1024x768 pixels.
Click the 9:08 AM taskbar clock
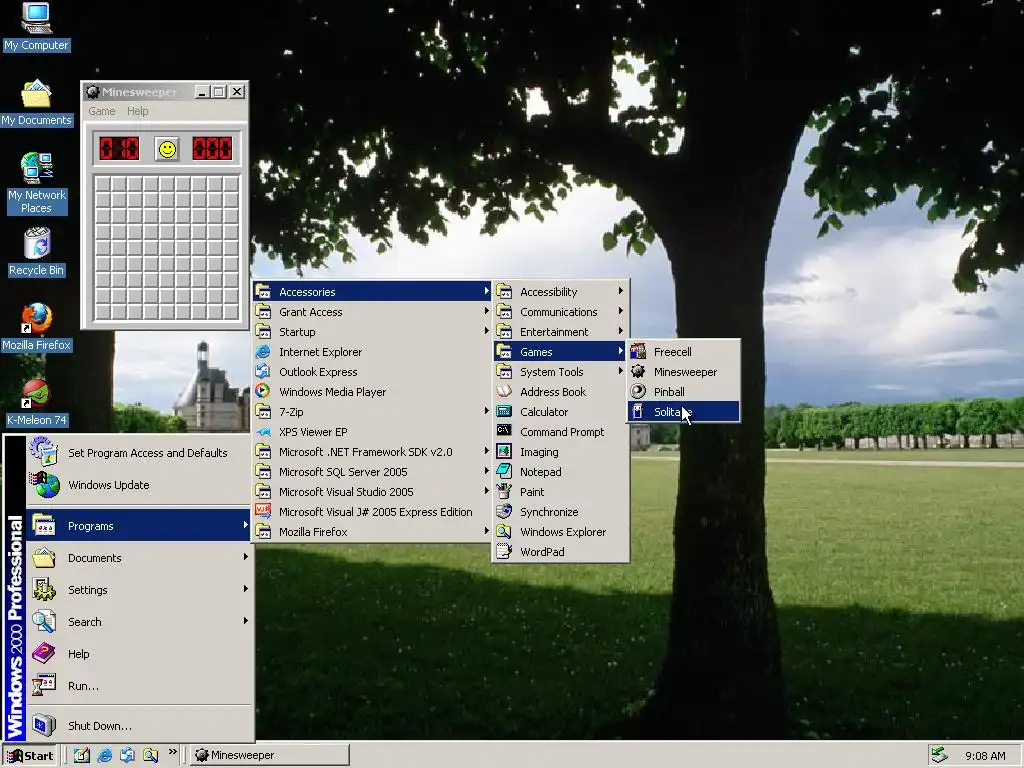point(985,756)
